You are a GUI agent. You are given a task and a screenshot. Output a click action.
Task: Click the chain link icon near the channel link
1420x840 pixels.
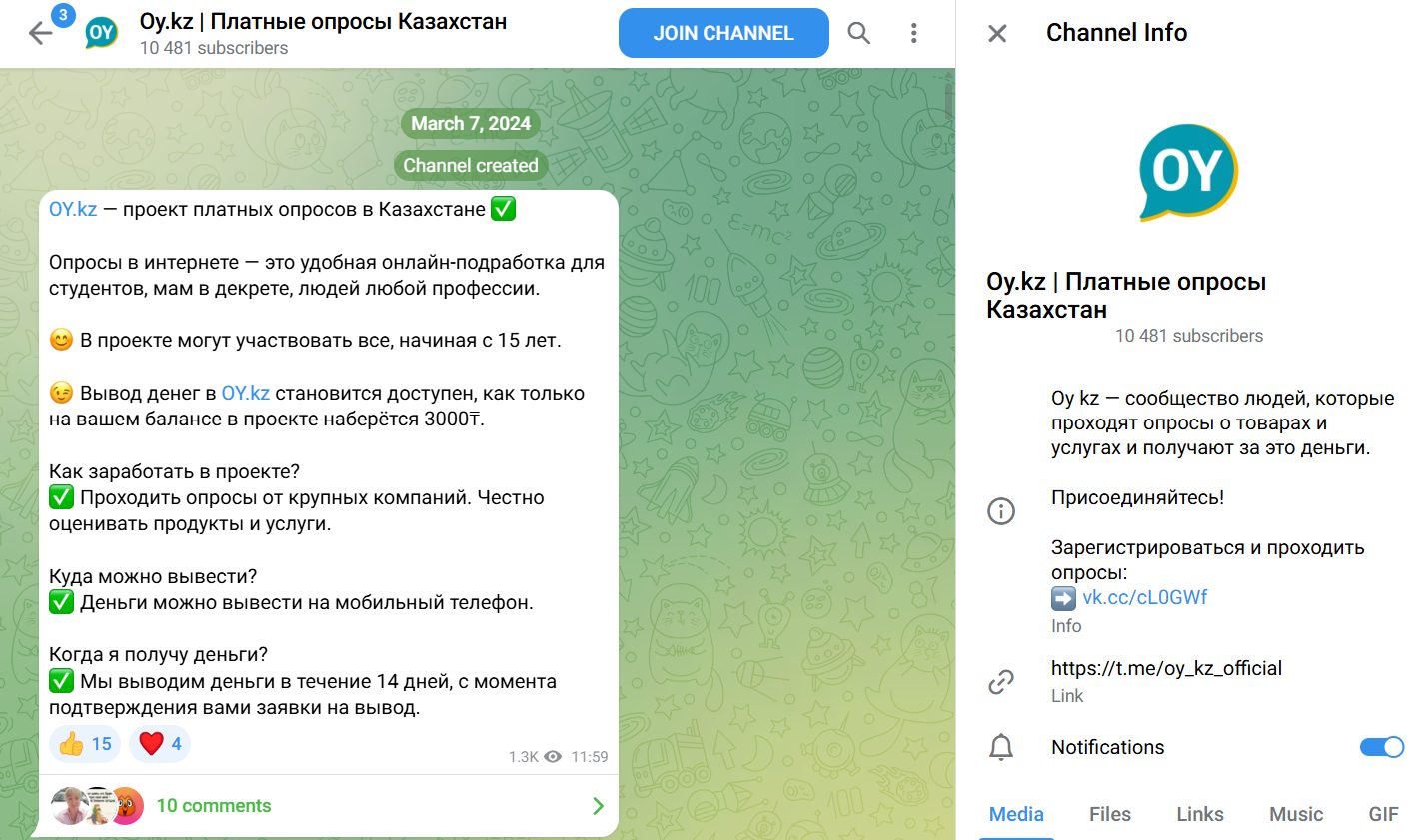pos(1000,681)
